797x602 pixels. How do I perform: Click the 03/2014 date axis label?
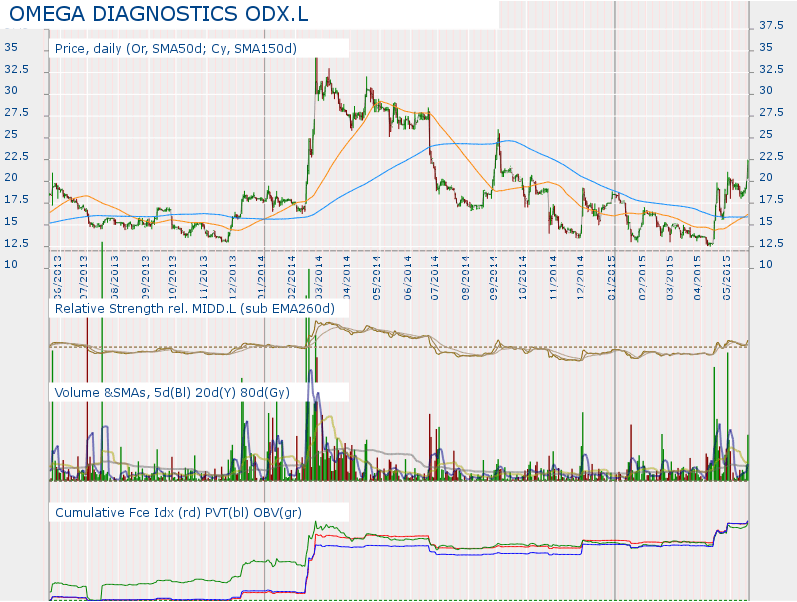pyautogui.click(x=318, y=278)
